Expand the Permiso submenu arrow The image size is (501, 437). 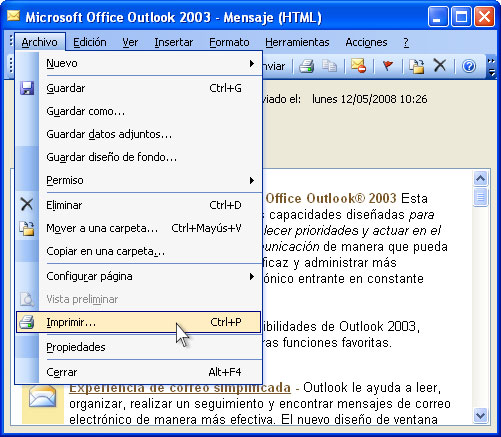click(252, 180)
